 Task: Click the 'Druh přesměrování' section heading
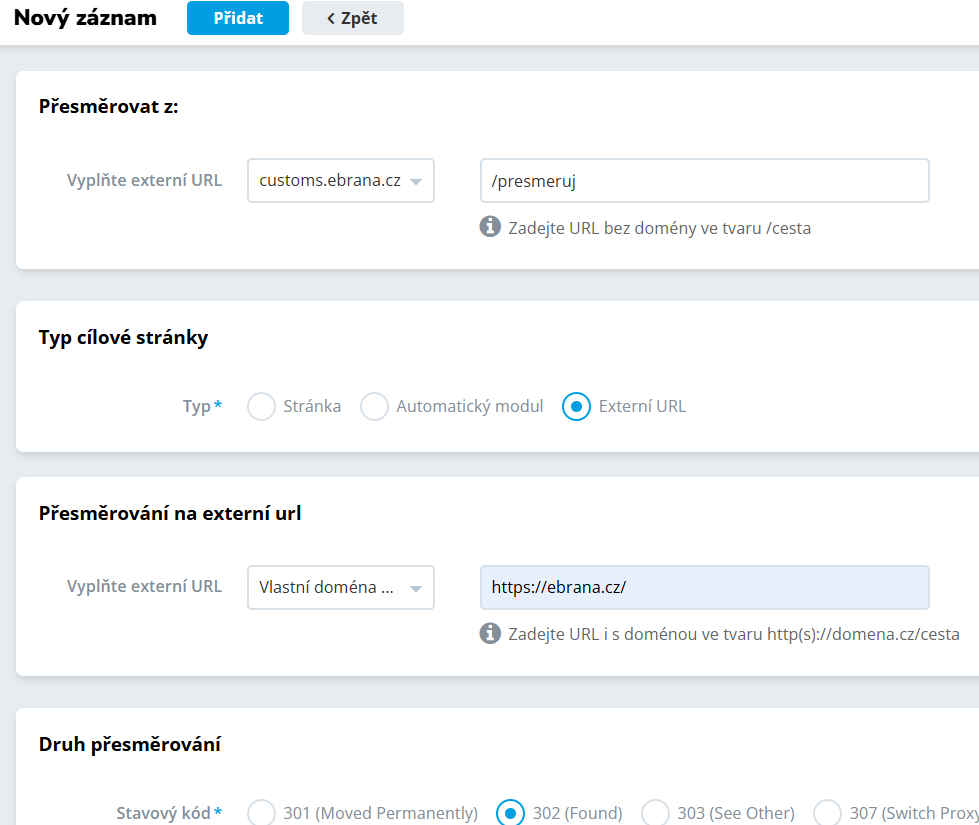coord(129,744)
